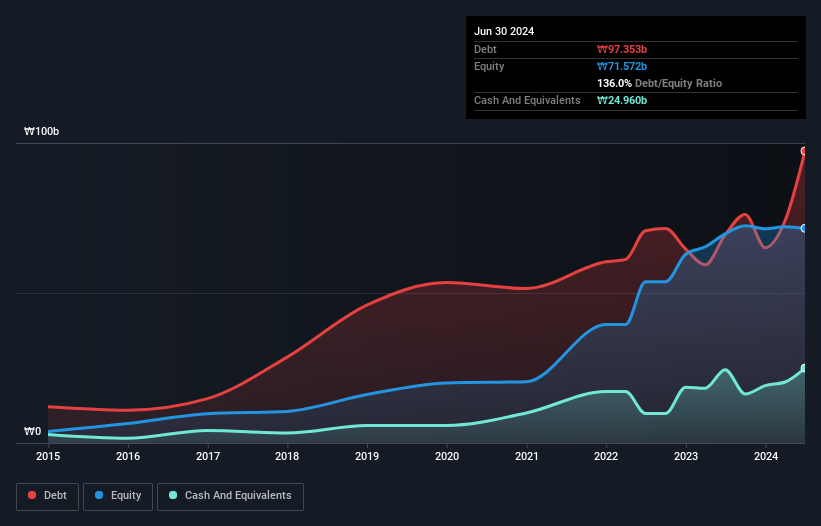Click the Jun 30 2024 tooltip date
This screenshot has height=526, width=821.
pos(504,31)
